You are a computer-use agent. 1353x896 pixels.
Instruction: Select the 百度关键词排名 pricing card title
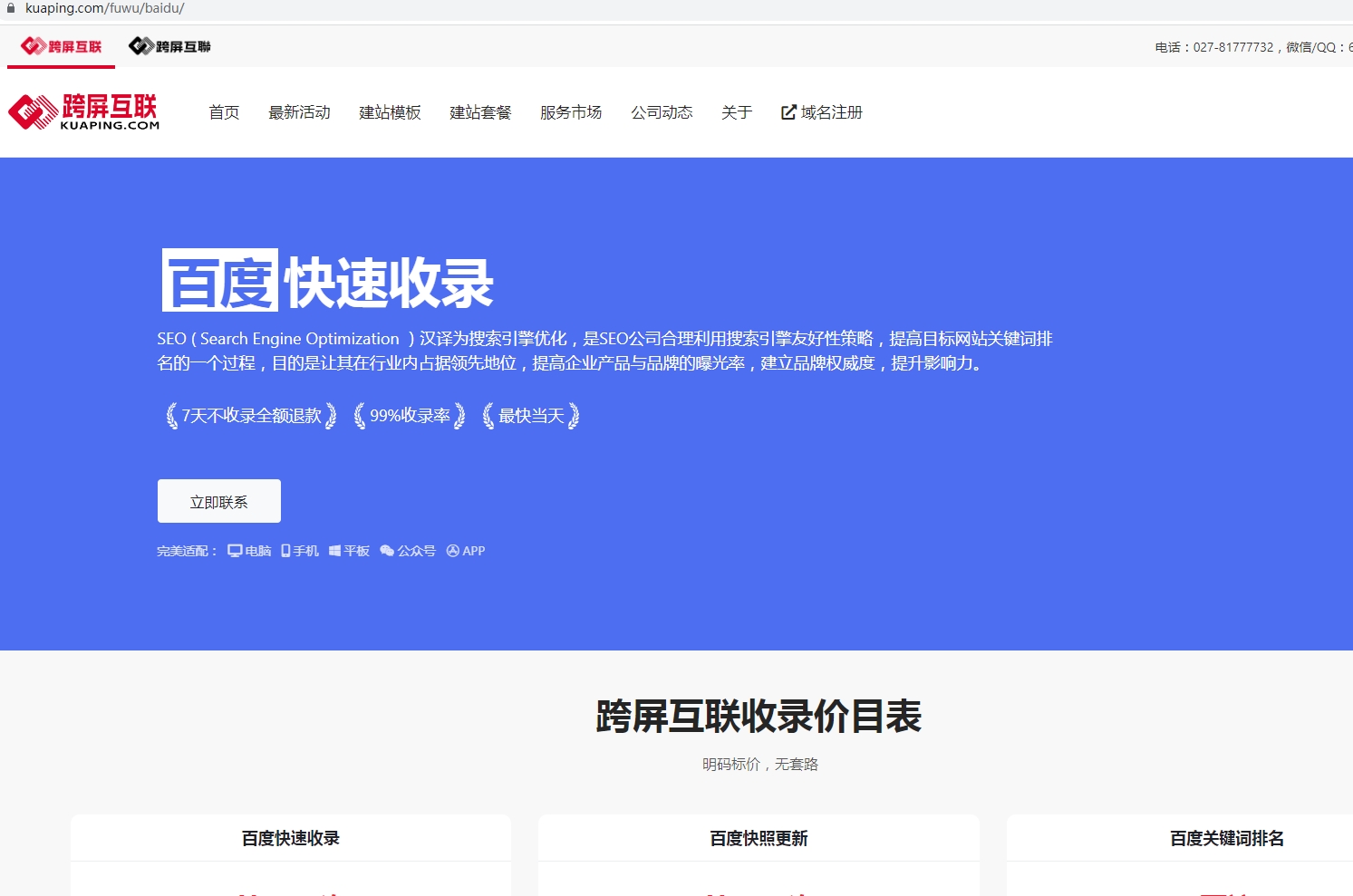click(1227, 839)
